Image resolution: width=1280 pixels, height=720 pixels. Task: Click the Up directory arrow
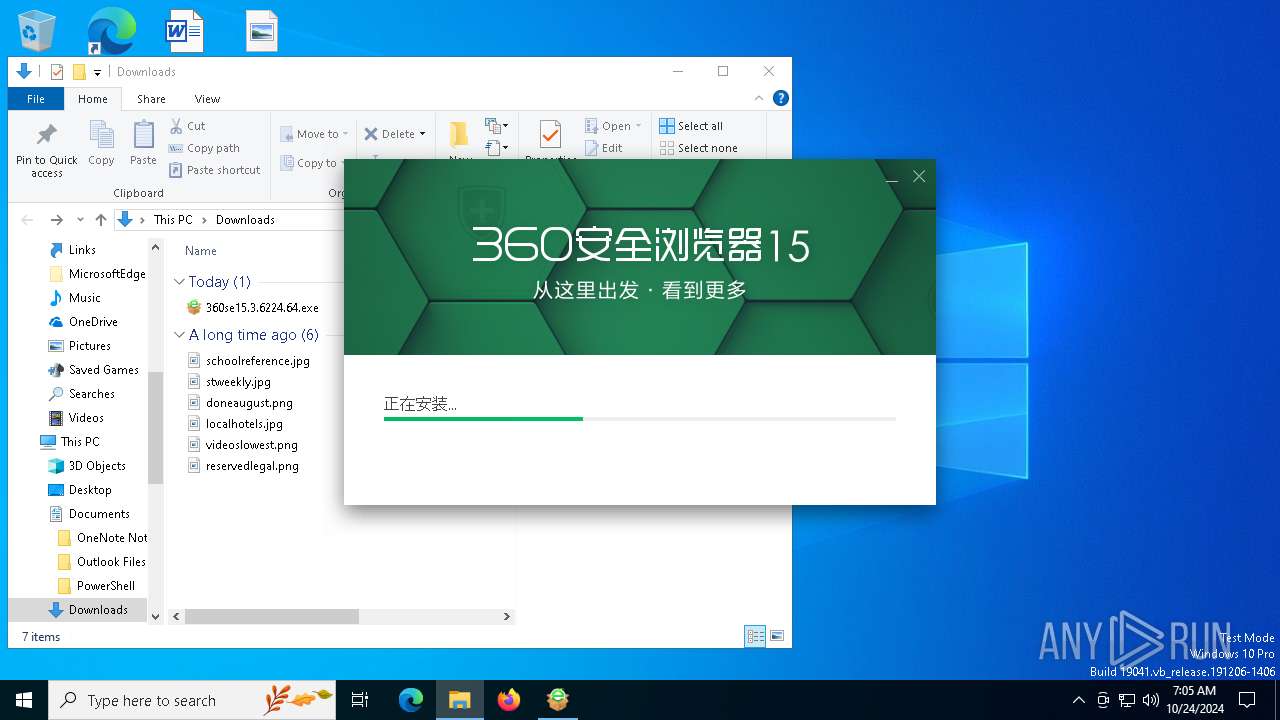click(100, 220)
